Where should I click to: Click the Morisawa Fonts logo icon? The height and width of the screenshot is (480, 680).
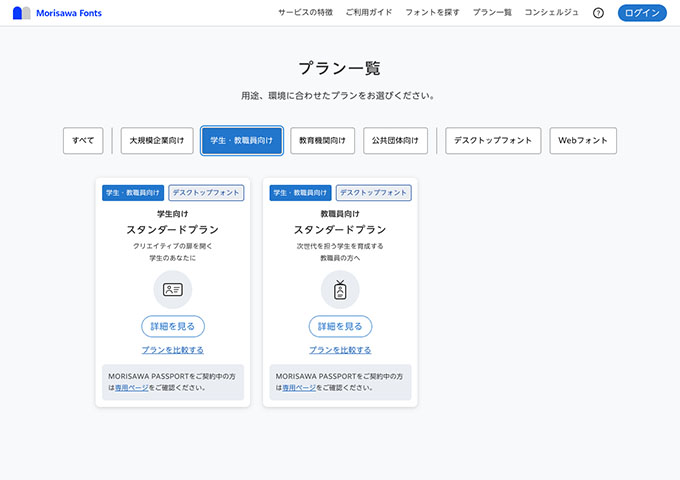(x=22, y=13)
